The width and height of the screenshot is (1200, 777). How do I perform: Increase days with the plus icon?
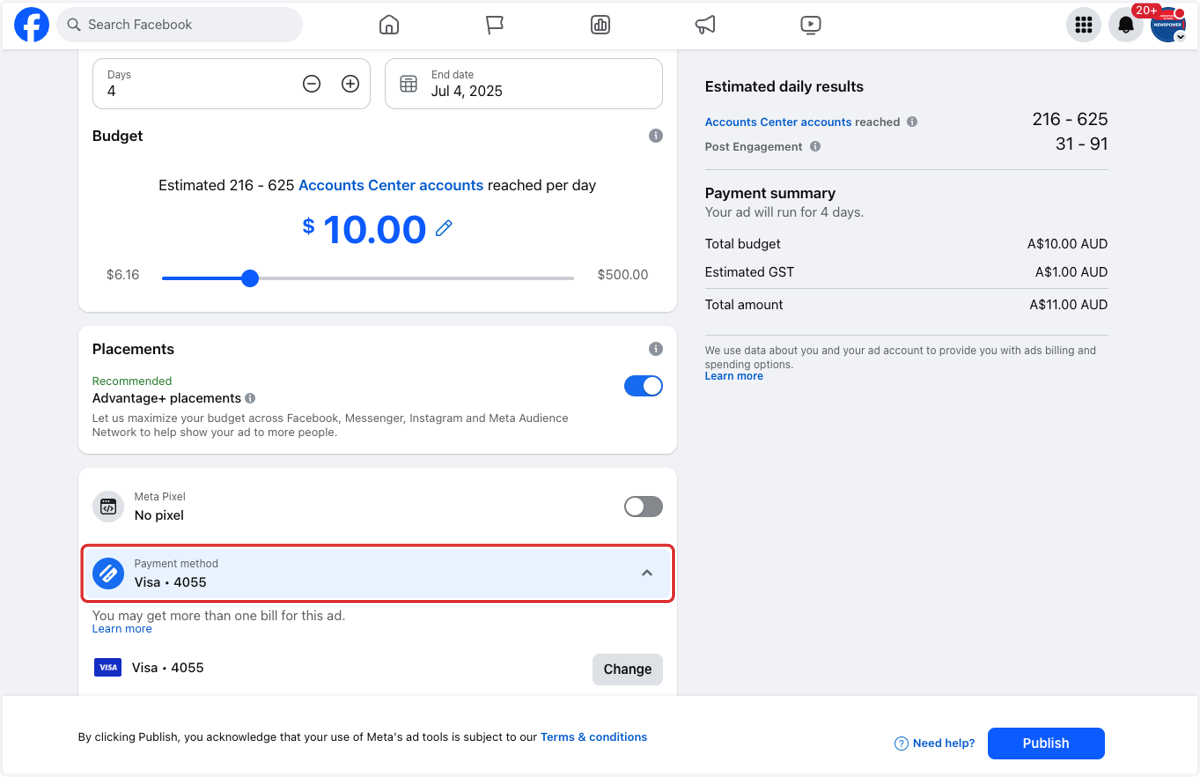click(x=350, y=84)
